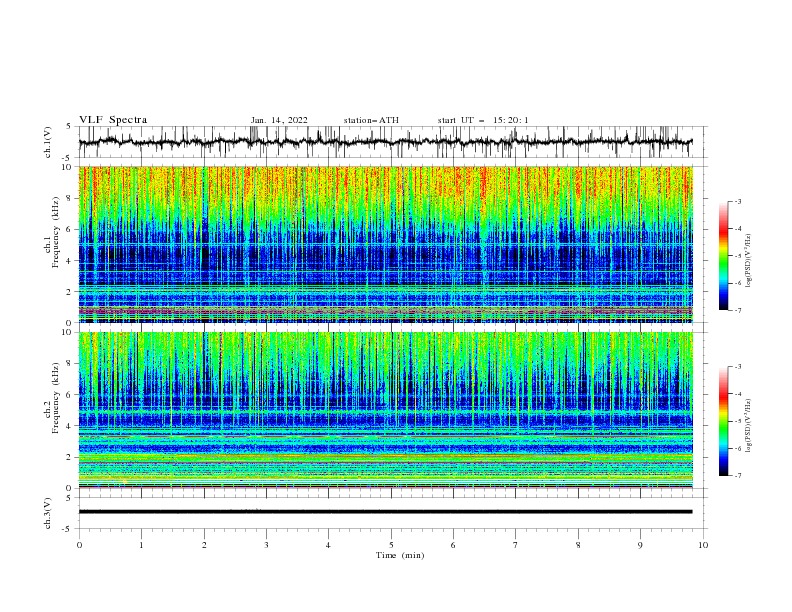The height and width of the screenshot is (612, 792).
Task: Click the "2" kHz tick on ch.1 axis
Action: [x=69, y=292]
